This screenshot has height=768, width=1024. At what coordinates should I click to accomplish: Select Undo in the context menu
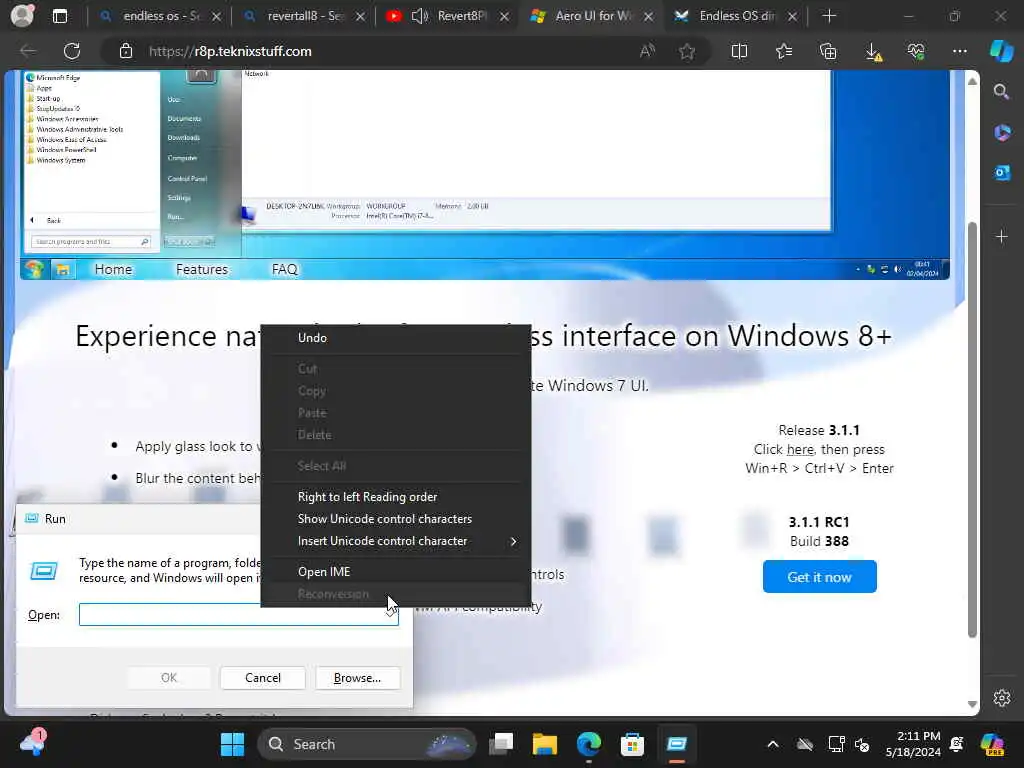point(396,338)
